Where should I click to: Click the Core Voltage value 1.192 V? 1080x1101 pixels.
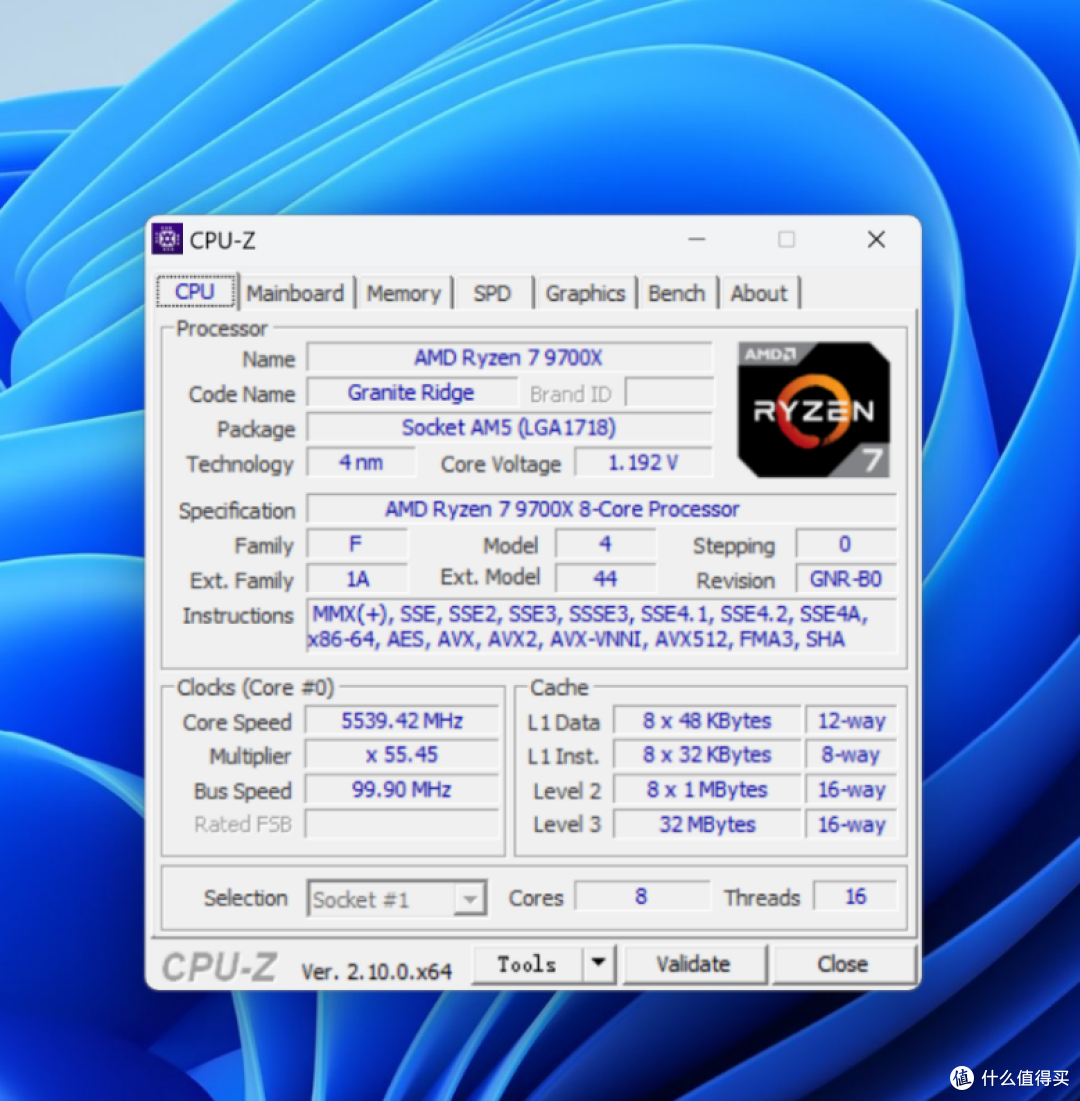click(643, 463)
